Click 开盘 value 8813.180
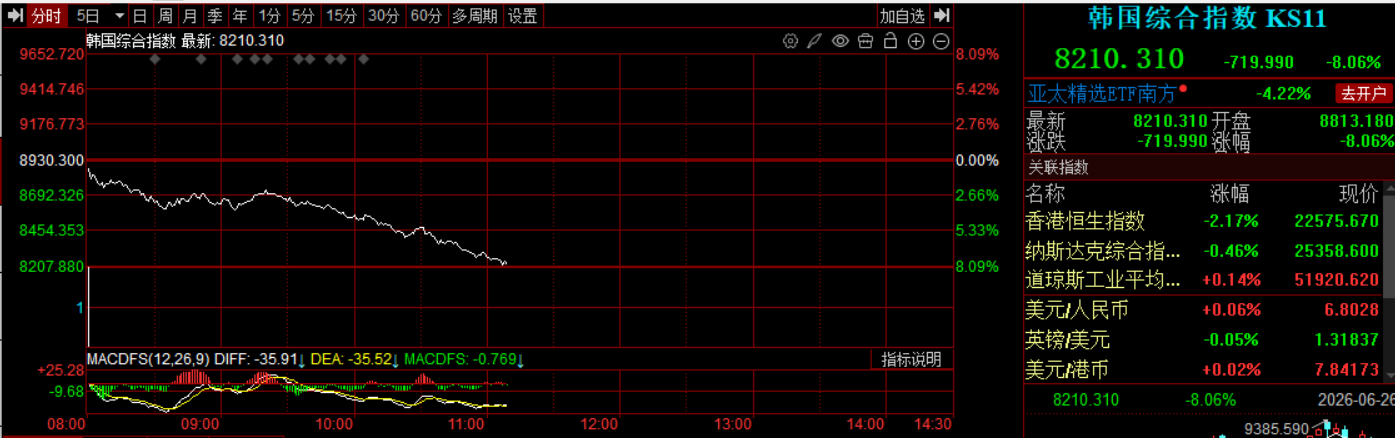This screenshot has height=438, width=1395. point(1356,121)
